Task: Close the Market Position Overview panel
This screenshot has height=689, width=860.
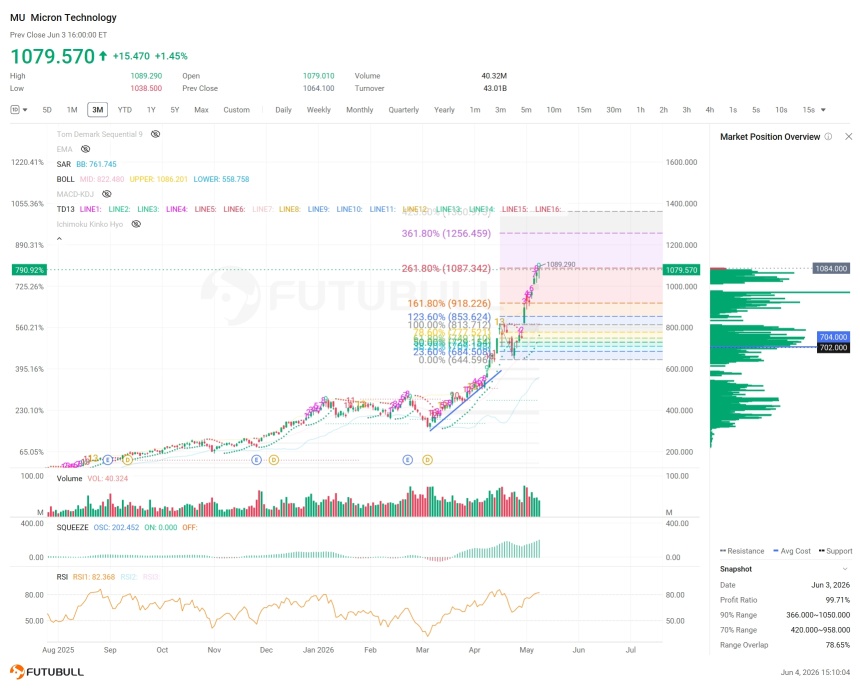Action: [848, 137]
